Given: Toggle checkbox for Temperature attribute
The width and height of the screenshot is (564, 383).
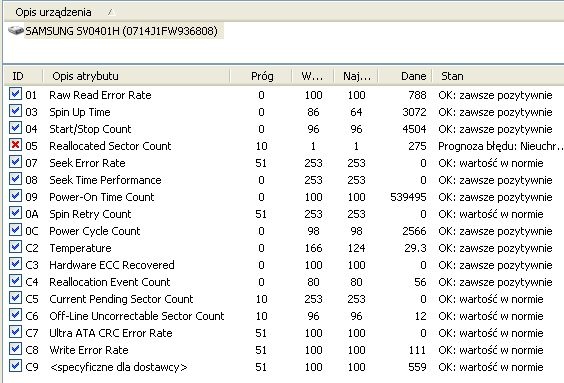Looking at the screenshot, I should click(x=15, y=247).
